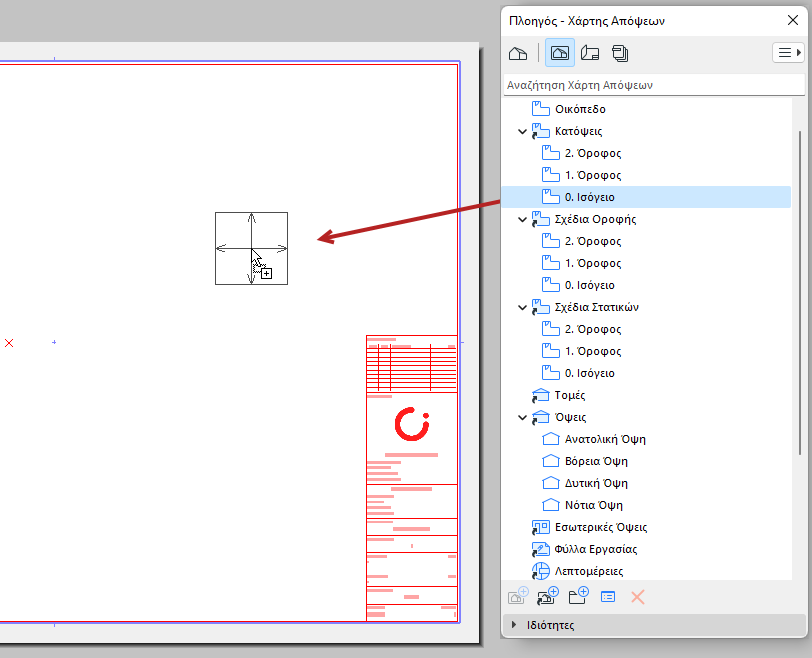Viewport: 812px width, 658px height.
Task: Select the Κατόψεις folder
Action: coord(567,131)
